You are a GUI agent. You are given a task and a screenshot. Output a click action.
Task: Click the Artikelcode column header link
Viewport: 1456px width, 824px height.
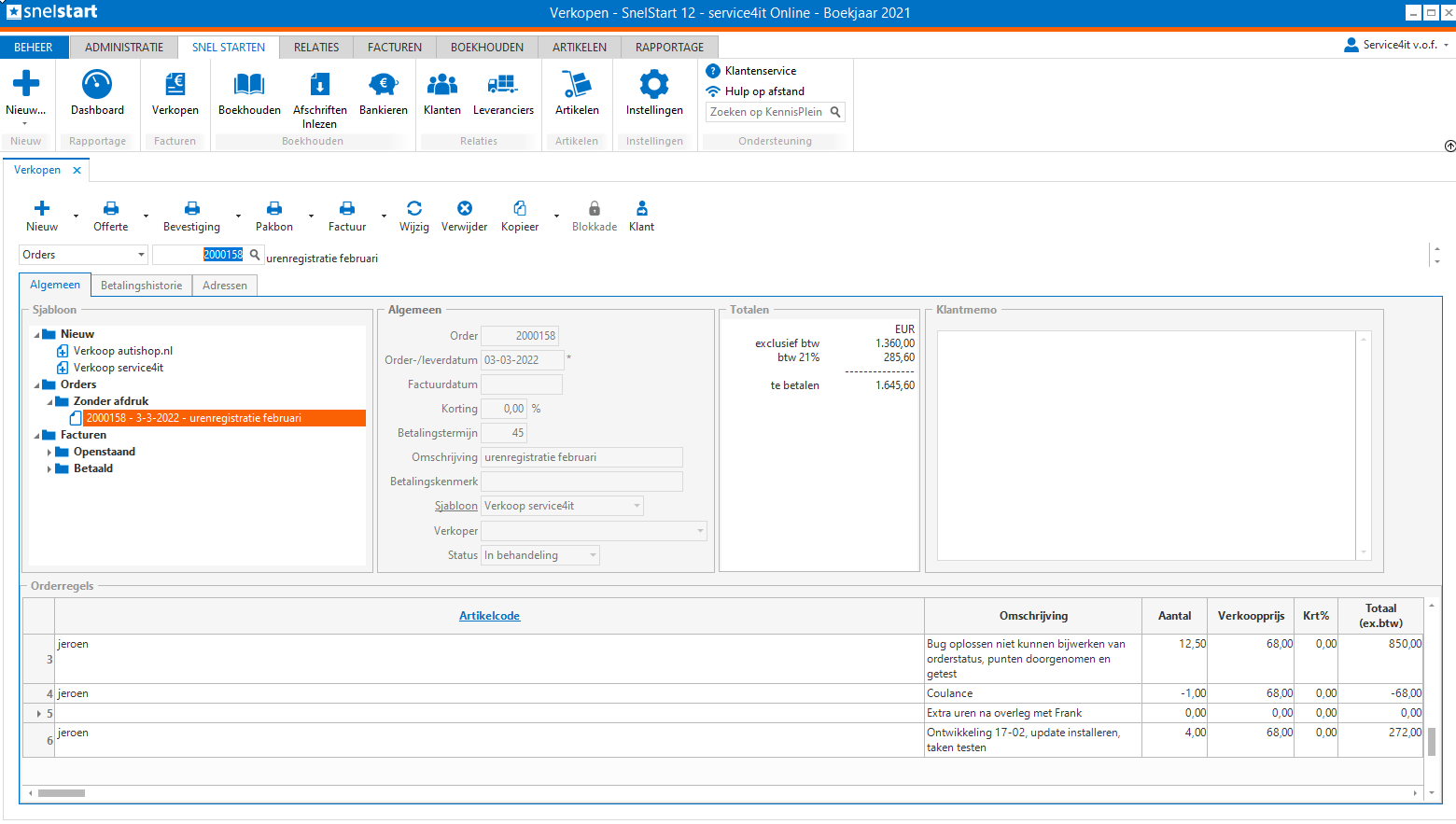(489, 616)
